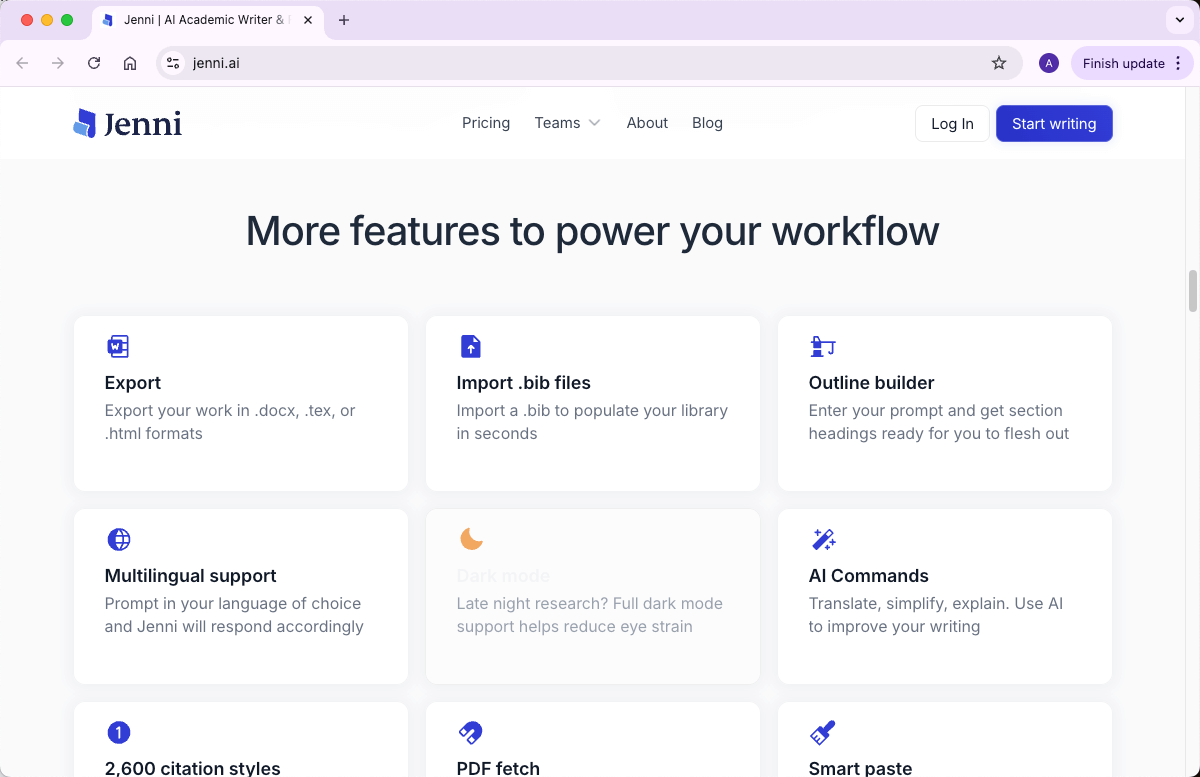Open the tab list dropdown arrow

1179,20
